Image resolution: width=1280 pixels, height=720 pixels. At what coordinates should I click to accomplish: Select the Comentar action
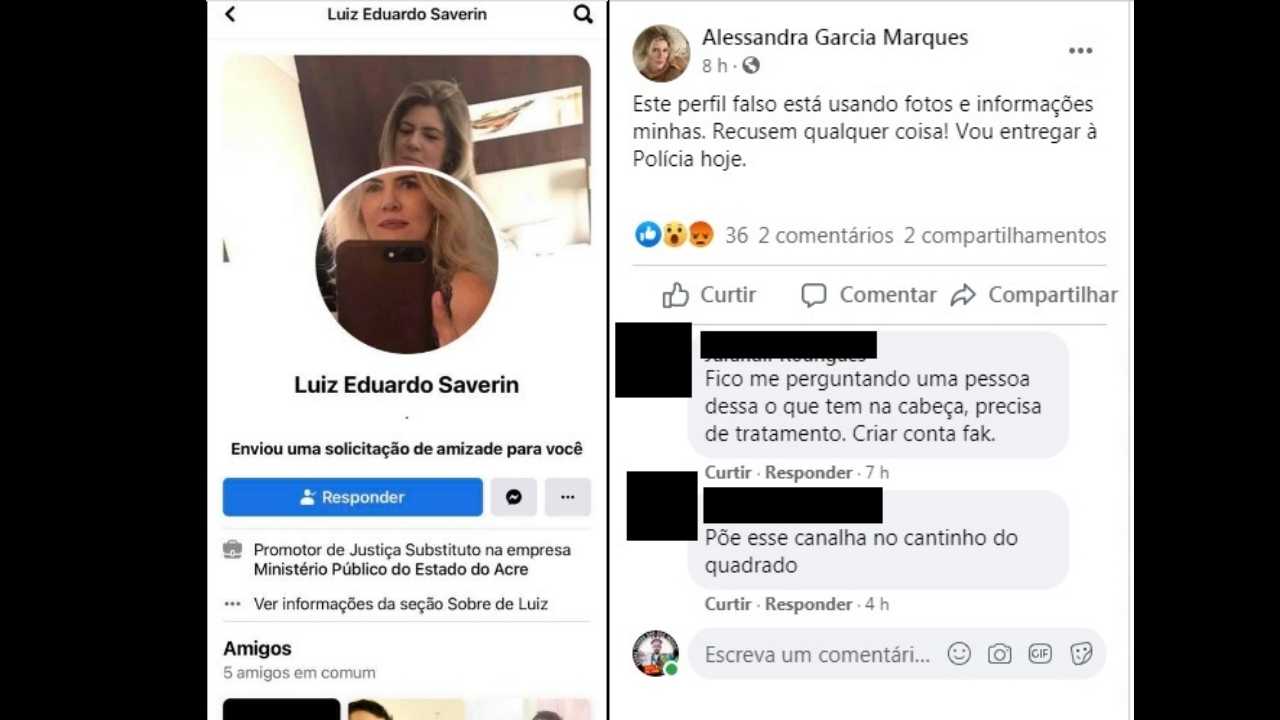868,295
